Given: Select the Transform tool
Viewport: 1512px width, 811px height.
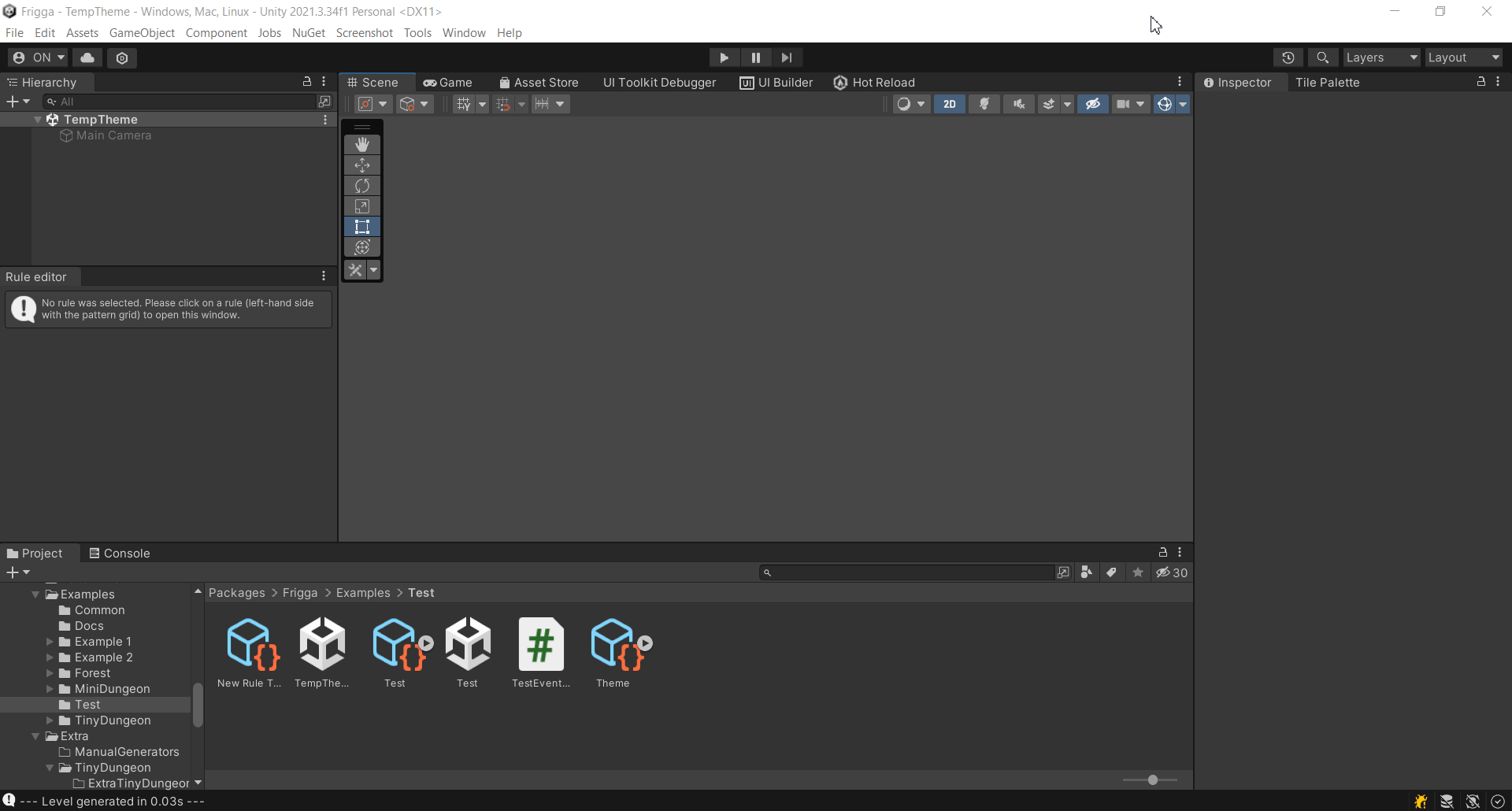Looking at the screenshot, I should (x=362, y=247).
